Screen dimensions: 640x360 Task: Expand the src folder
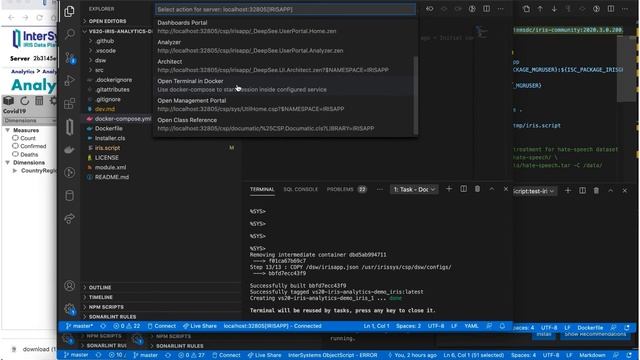click(99, 70)
